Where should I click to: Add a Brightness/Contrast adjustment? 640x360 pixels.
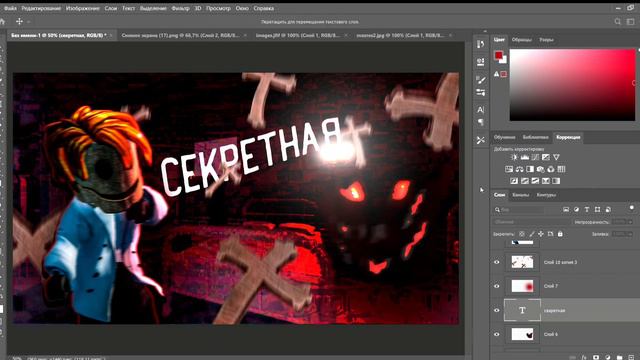click(514, 157)
